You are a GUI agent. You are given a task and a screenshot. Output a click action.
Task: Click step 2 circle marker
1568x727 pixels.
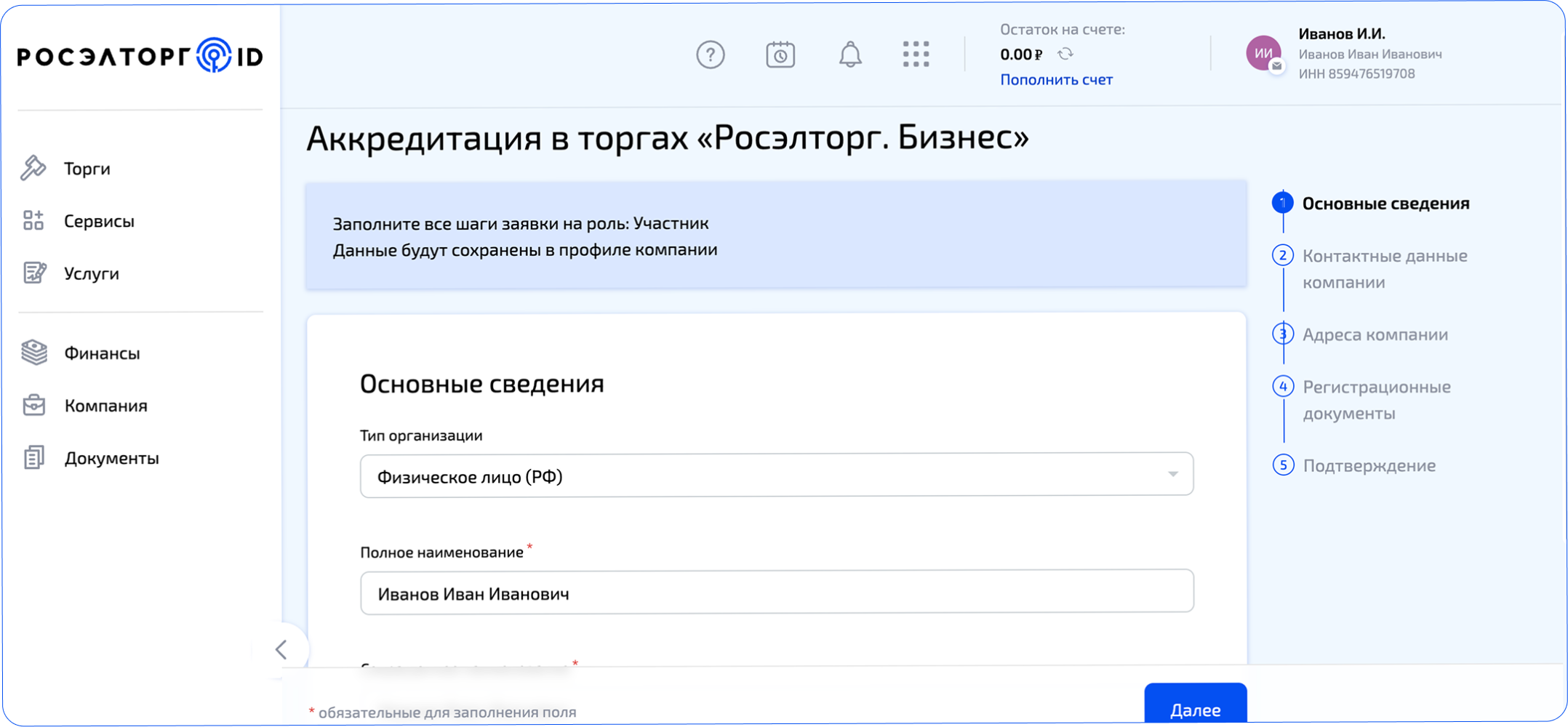pos(1283,255)
